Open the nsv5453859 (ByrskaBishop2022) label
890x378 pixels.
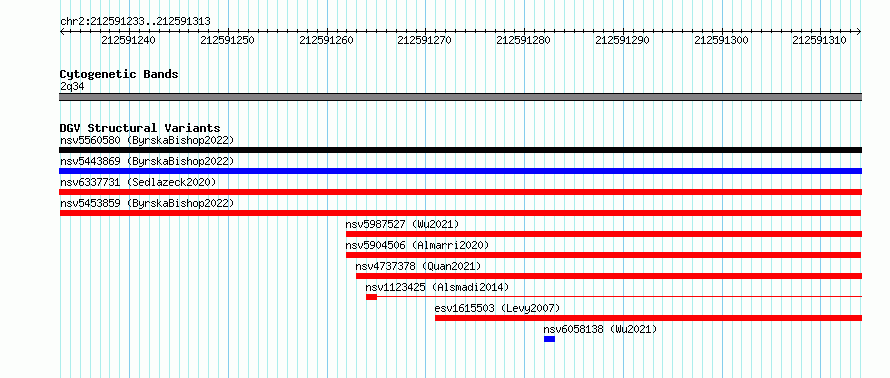point(147,203)
